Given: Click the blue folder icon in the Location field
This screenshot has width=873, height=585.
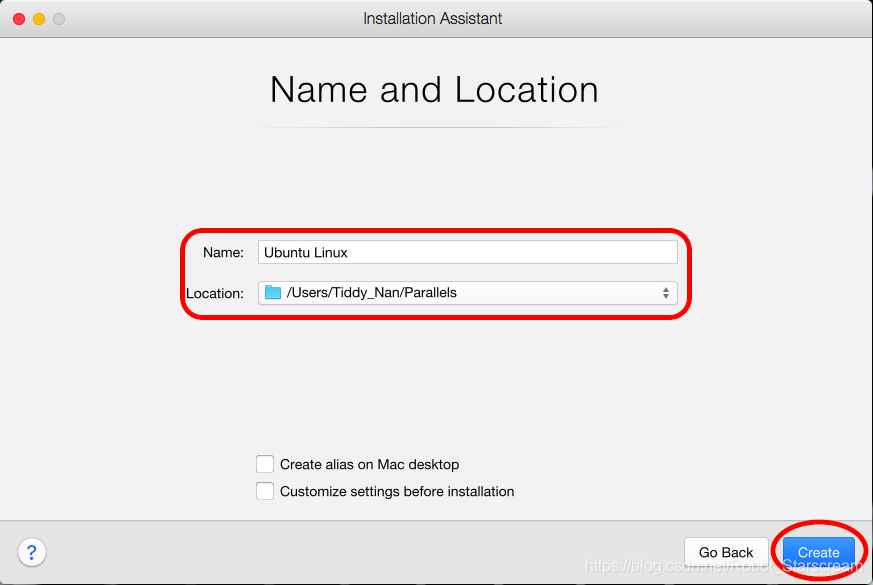Looking at the screenshot, I should click(x=273, y=292).
